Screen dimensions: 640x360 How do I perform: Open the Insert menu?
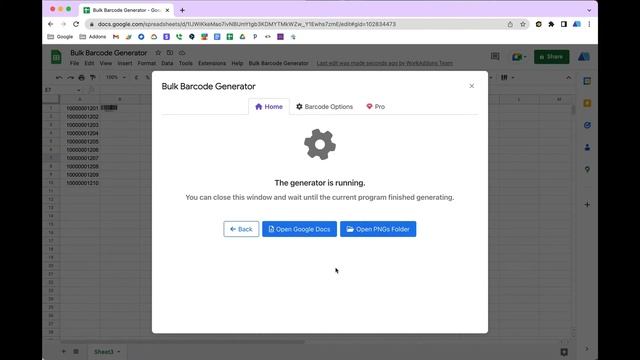[x=125, y=63]
